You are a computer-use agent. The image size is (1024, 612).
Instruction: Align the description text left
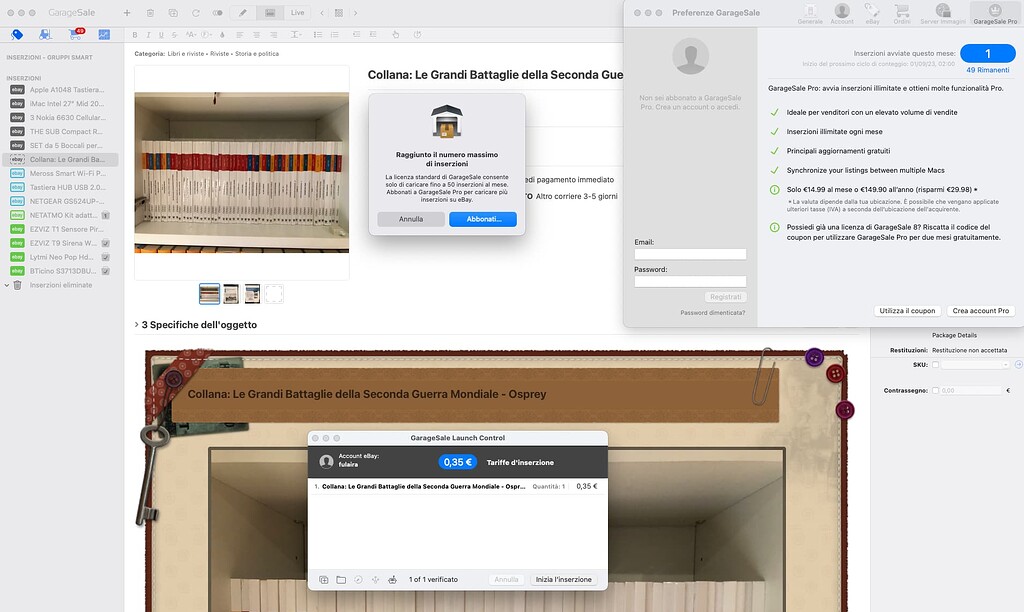coord(240,35)
